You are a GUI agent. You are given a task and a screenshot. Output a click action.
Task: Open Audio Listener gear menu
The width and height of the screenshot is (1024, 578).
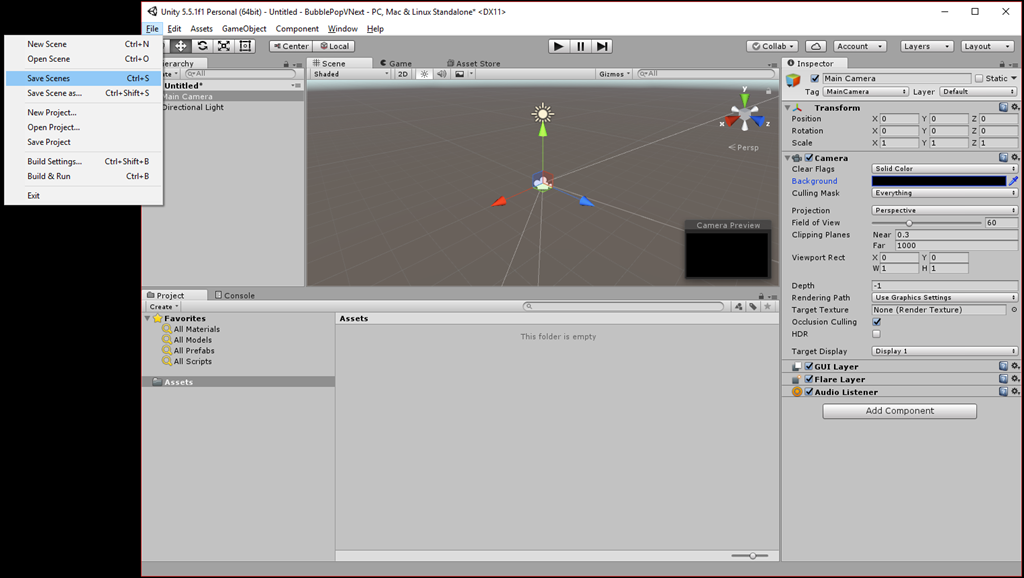pos(1014,391)
